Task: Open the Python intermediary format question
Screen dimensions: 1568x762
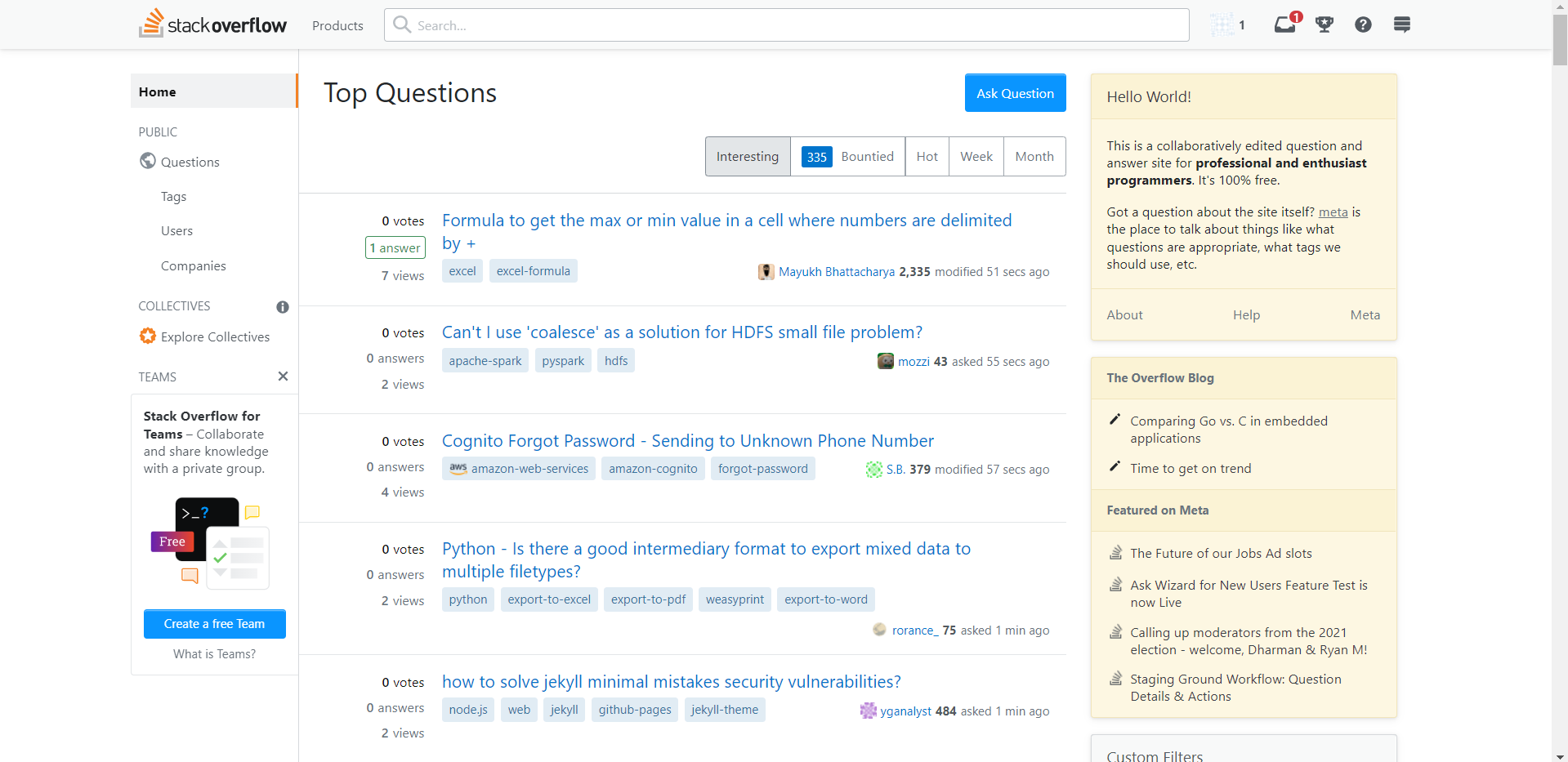Action: tap(706, 559)
